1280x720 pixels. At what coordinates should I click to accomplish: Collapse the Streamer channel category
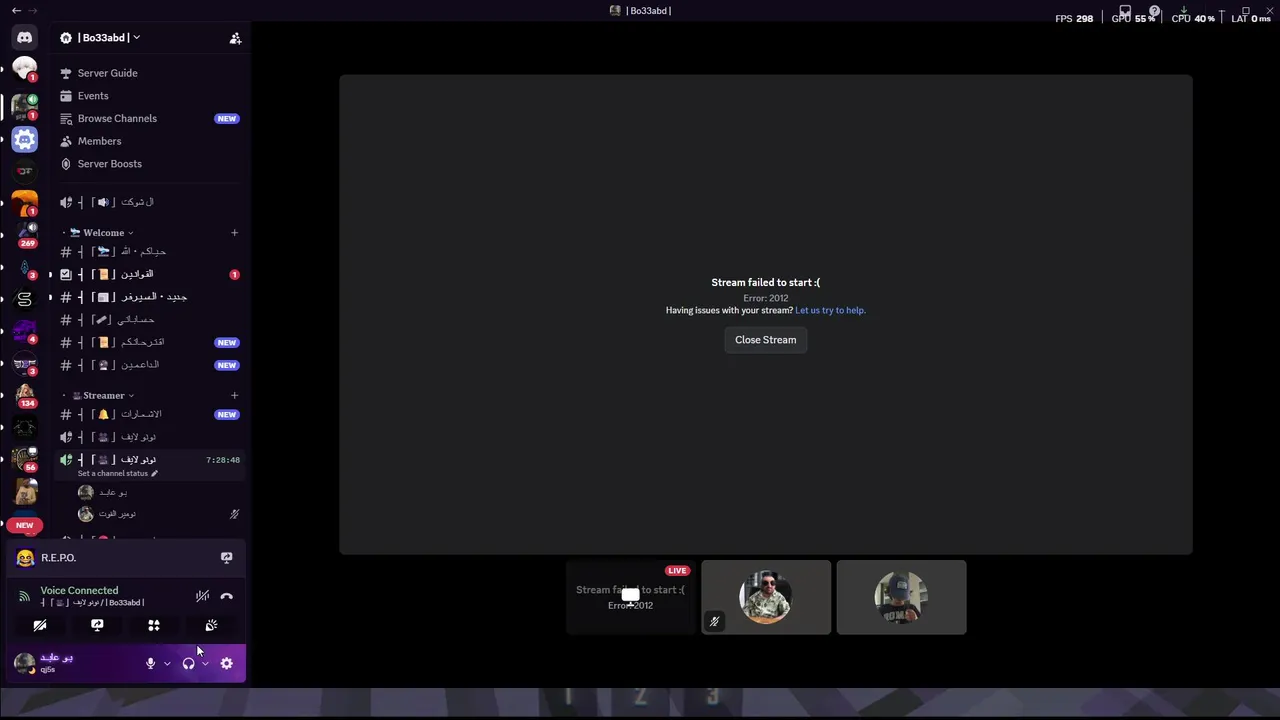pos(101,396)
